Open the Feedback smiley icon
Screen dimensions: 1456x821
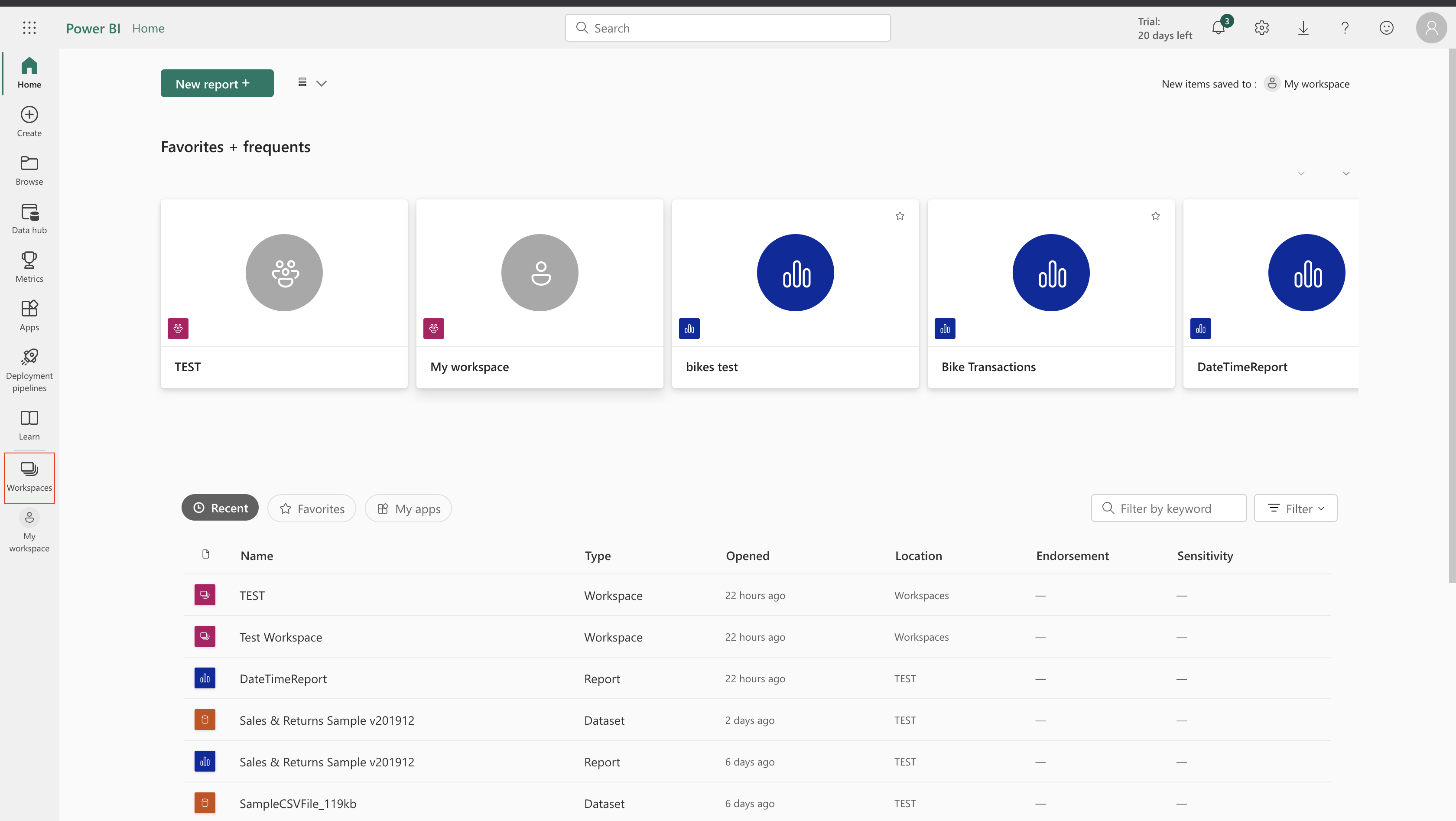tap(1387, 28)
